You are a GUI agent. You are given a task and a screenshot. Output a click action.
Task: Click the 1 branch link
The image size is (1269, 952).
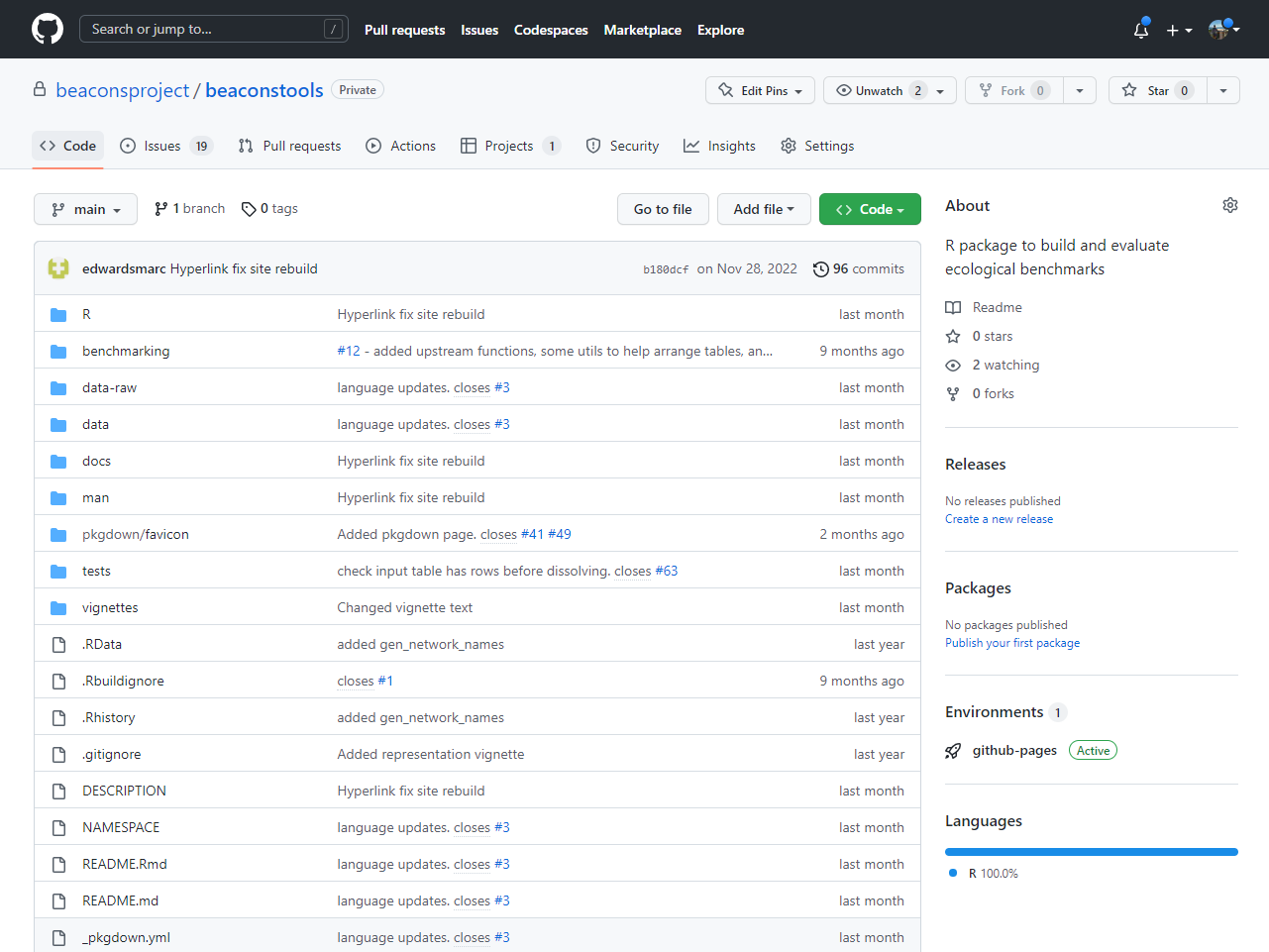point(189,209)
